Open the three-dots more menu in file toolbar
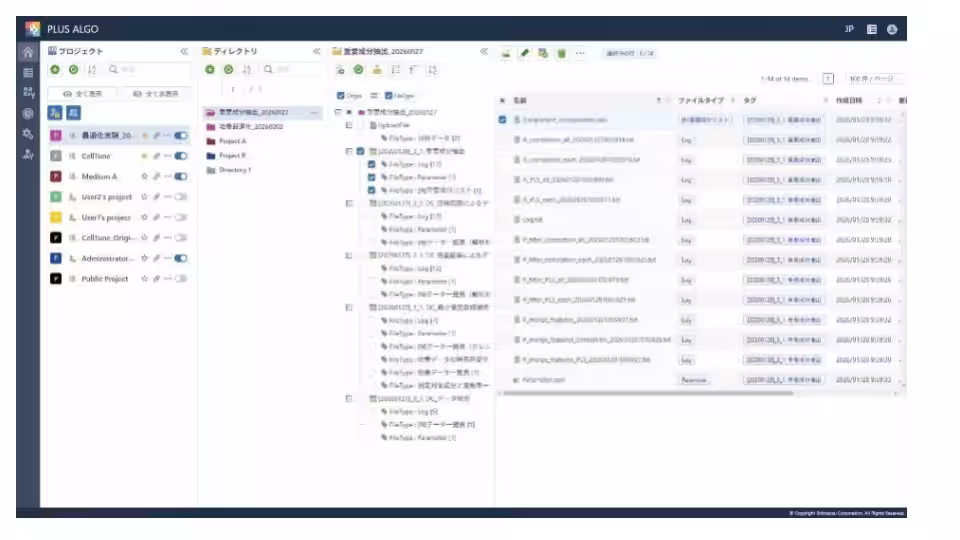960x540 pixels. click(x=580, y=53)
